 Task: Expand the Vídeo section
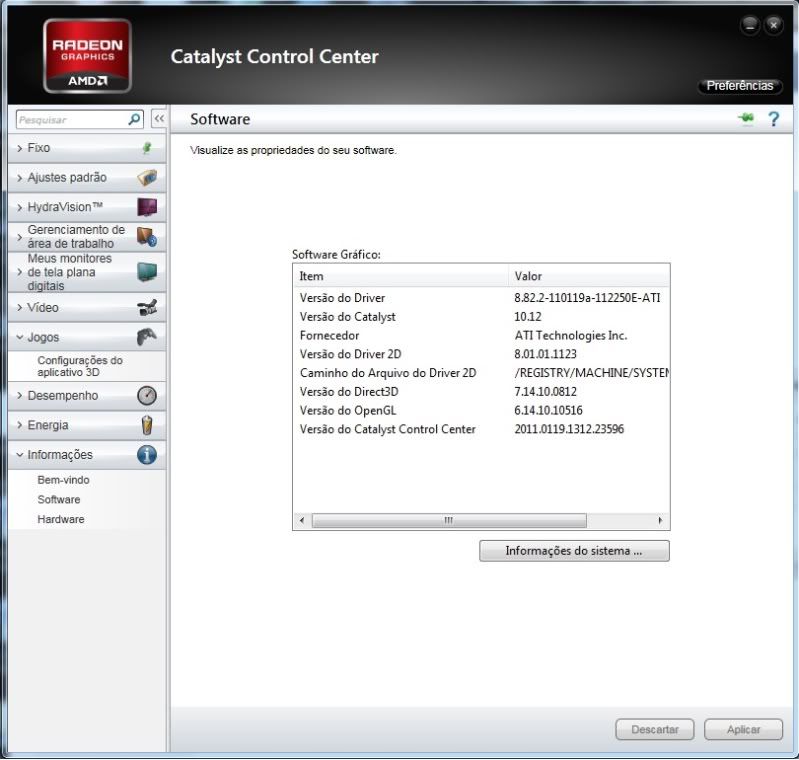(87, 308)
